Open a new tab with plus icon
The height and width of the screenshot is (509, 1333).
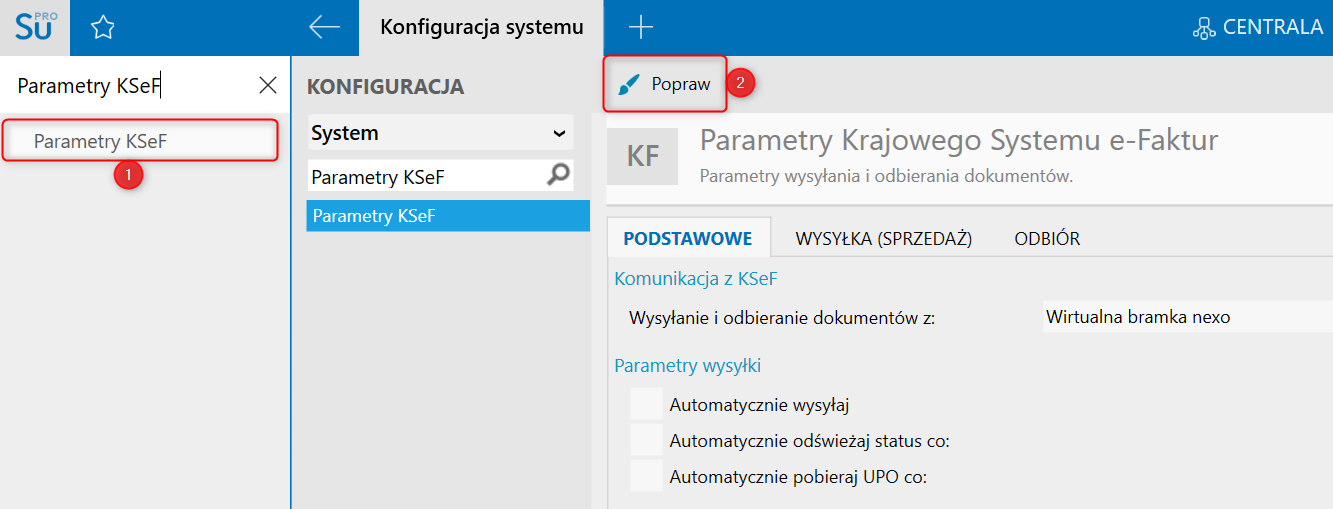640,28
